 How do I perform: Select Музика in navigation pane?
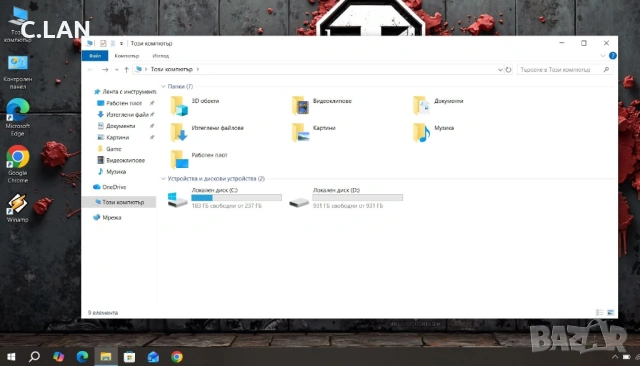click(111, 172)
